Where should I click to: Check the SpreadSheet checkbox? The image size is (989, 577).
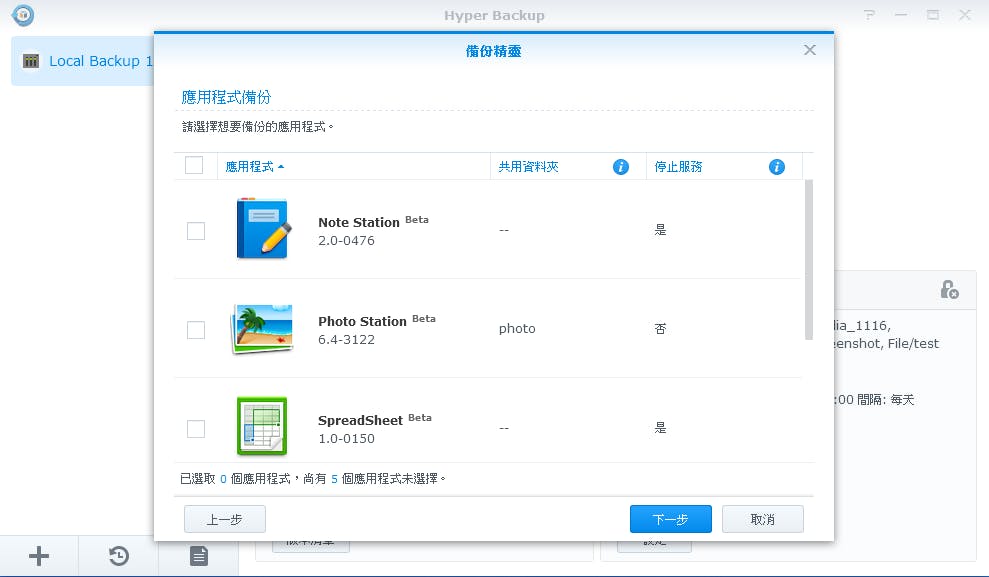pyautogui.click(x=196, y=429)
